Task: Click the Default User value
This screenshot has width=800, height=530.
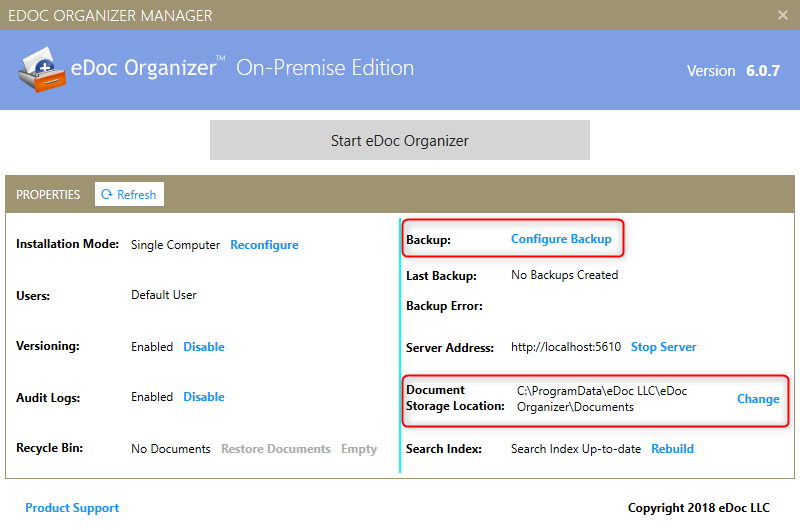Action: pos(164,295)
